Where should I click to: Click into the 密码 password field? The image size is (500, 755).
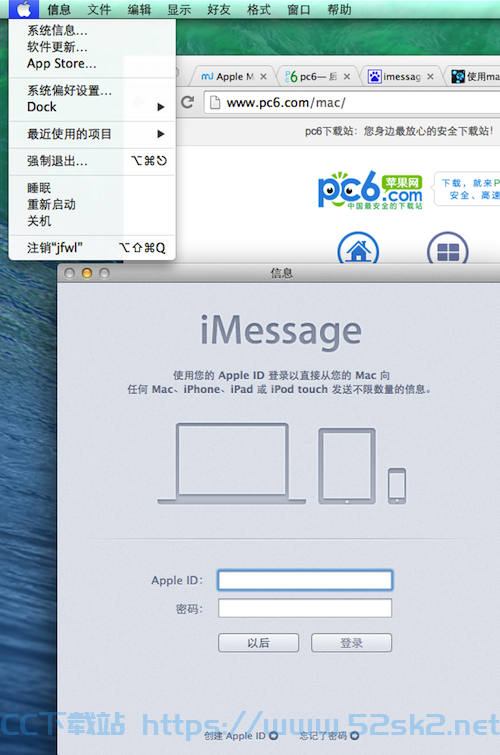305,608
